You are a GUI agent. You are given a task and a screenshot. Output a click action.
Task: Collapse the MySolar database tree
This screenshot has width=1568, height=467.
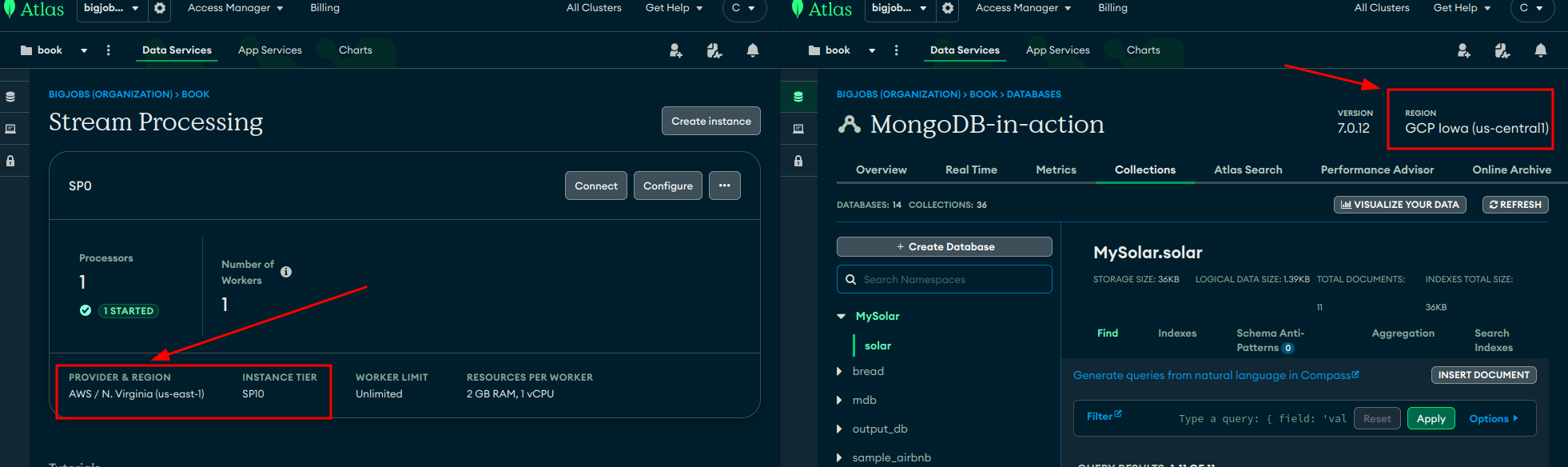[841, 317]
